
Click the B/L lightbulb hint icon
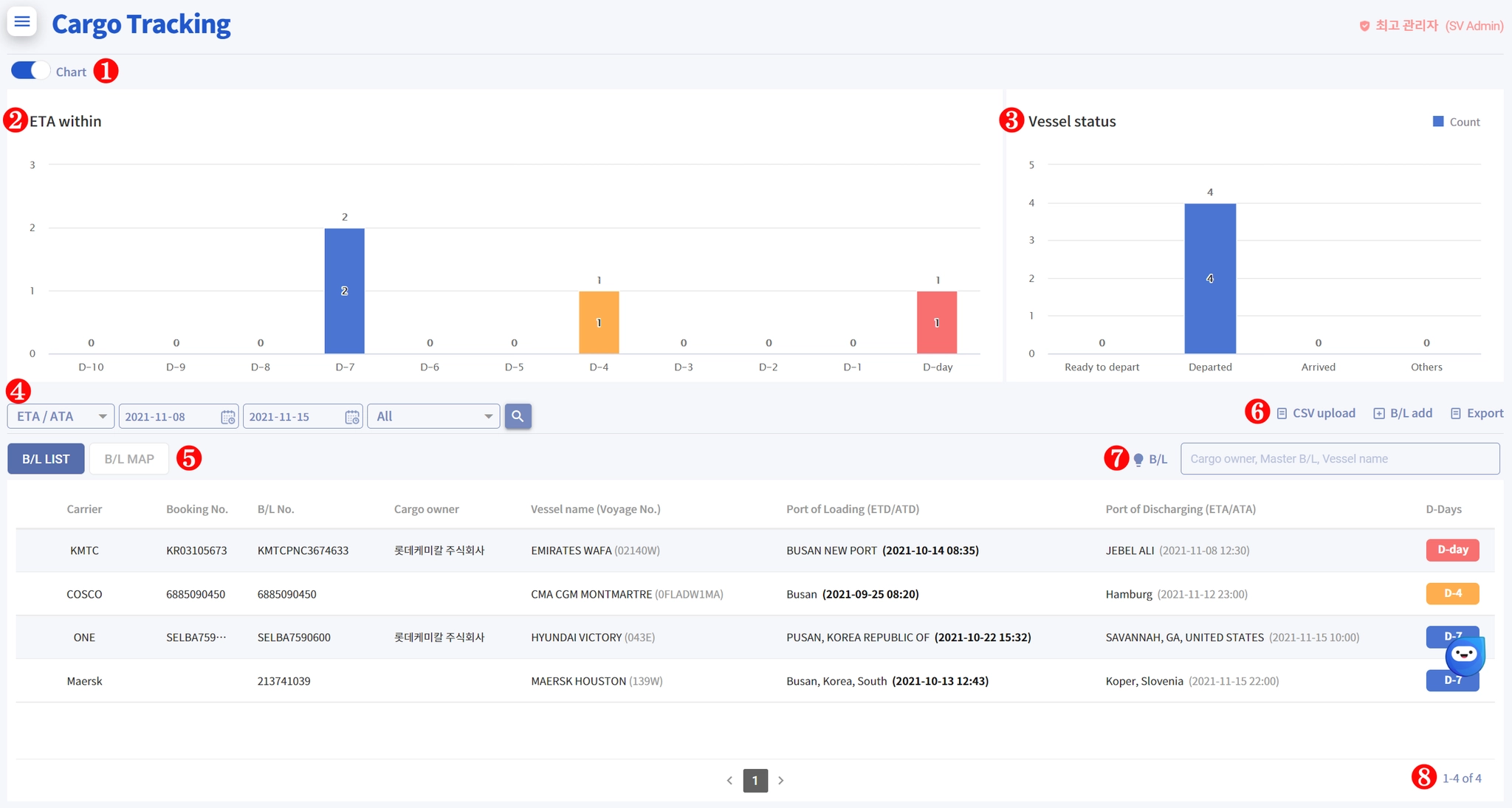coord(1138,459)
